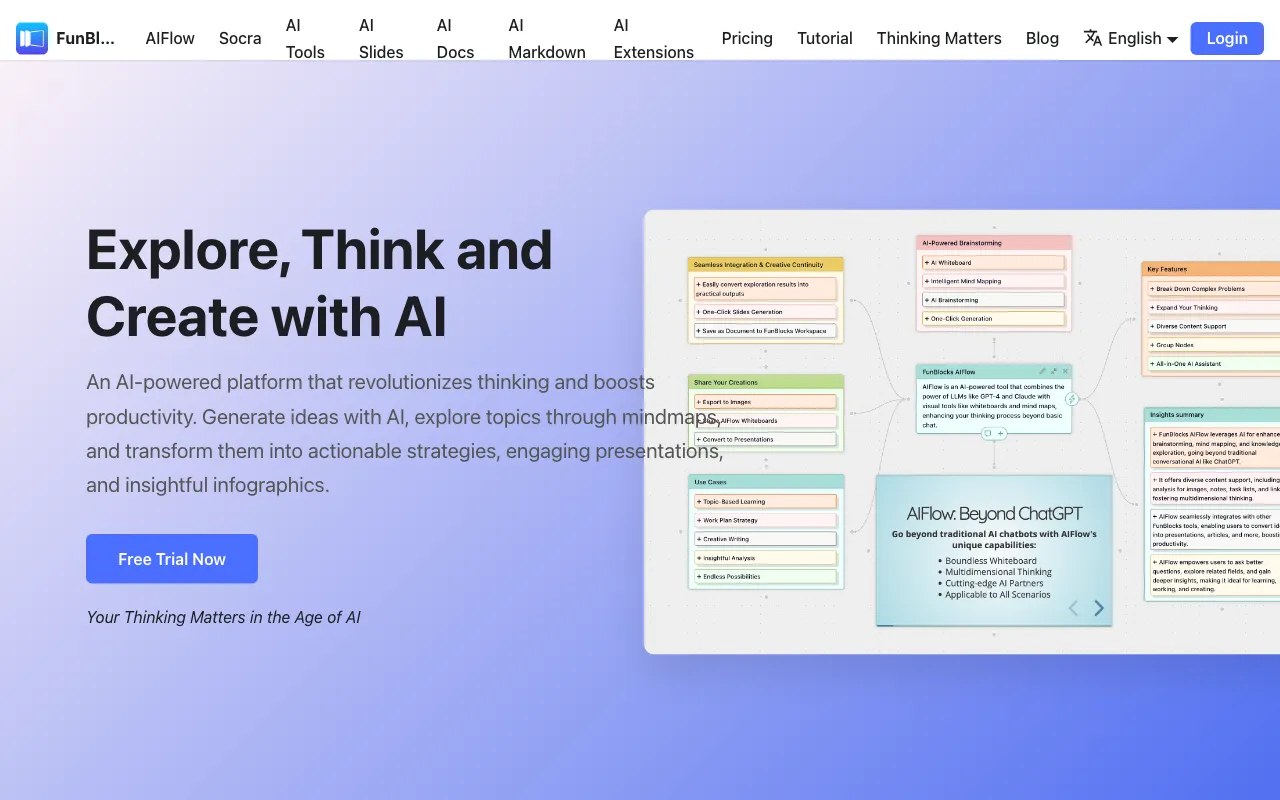Select the All-in-One AI Assistant row

click(x=1214, y=364)
